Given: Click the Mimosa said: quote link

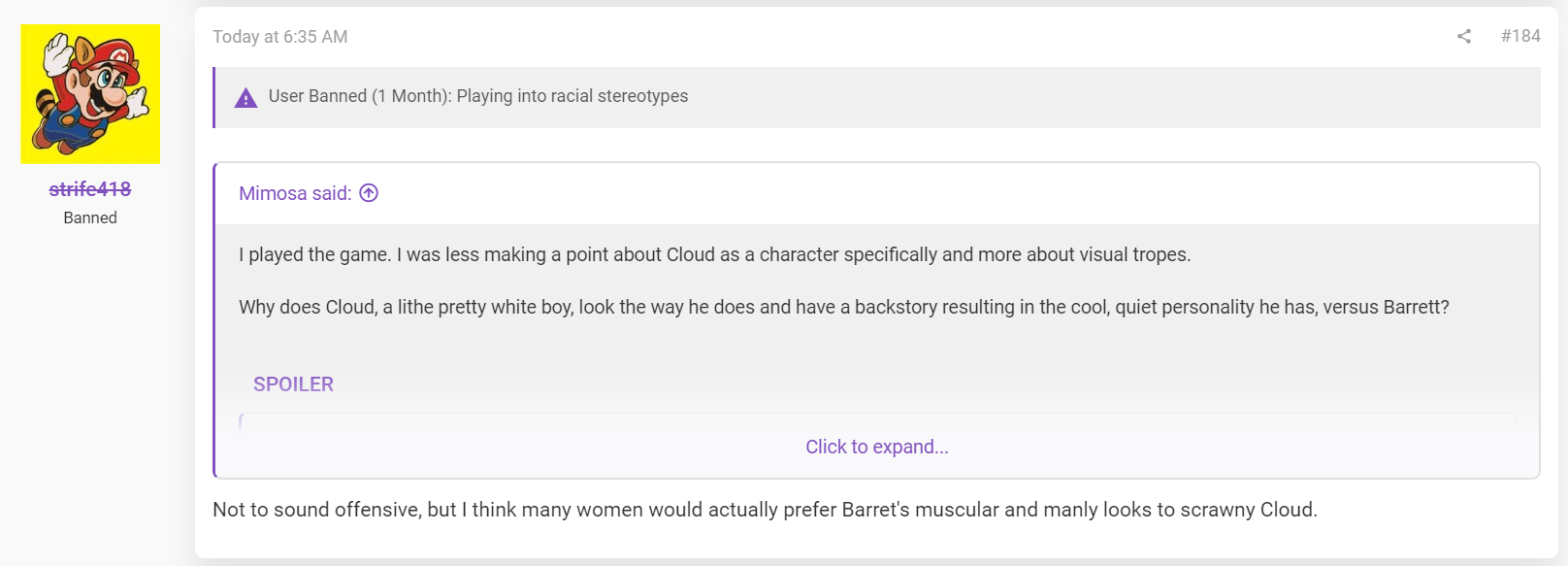Looking at the screenshot, I should coord(295,193).
